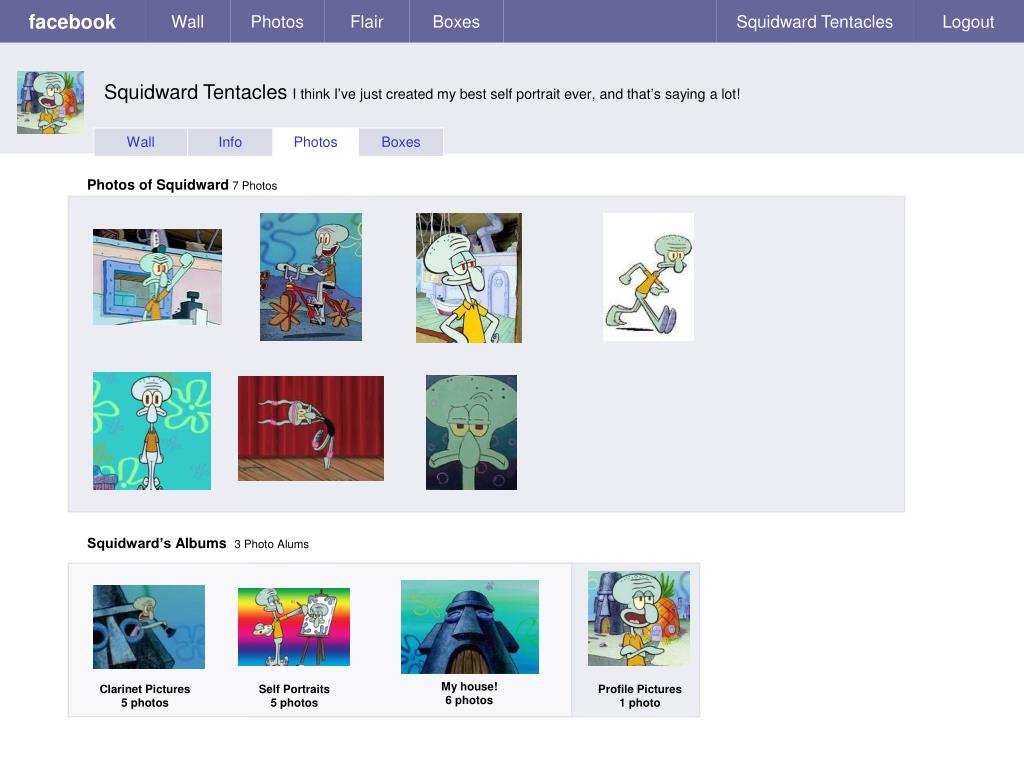
Task: Click the '7 Photos' count text
Action: coord(255,185)
